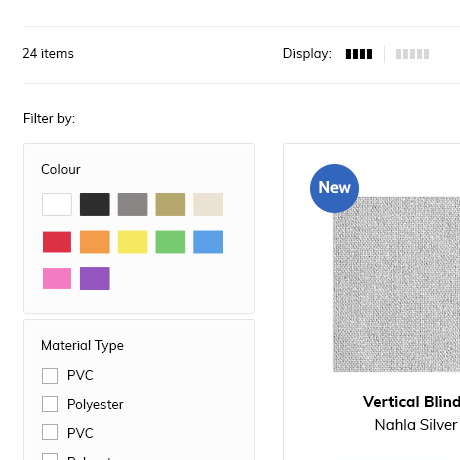The height and width of the screenshot is (460, 460).
Task: Choose the yellow colour swatch
Action: tap(132, 242)
